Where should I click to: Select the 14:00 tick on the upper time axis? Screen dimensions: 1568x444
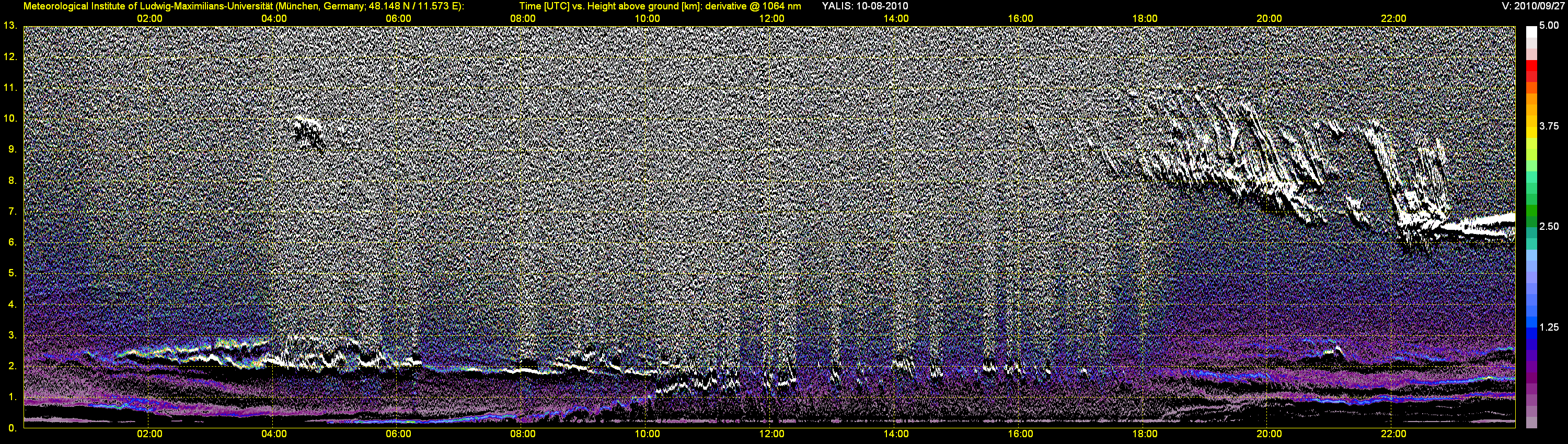point(896,18)
